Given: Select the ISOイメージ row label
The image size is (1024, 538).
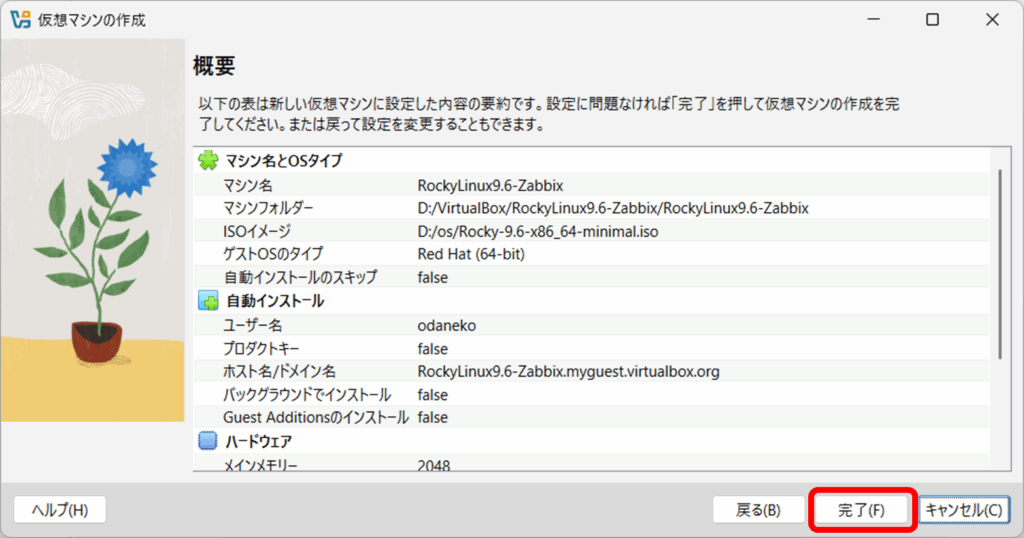Looking at the screenshot, I should [257, 231].
